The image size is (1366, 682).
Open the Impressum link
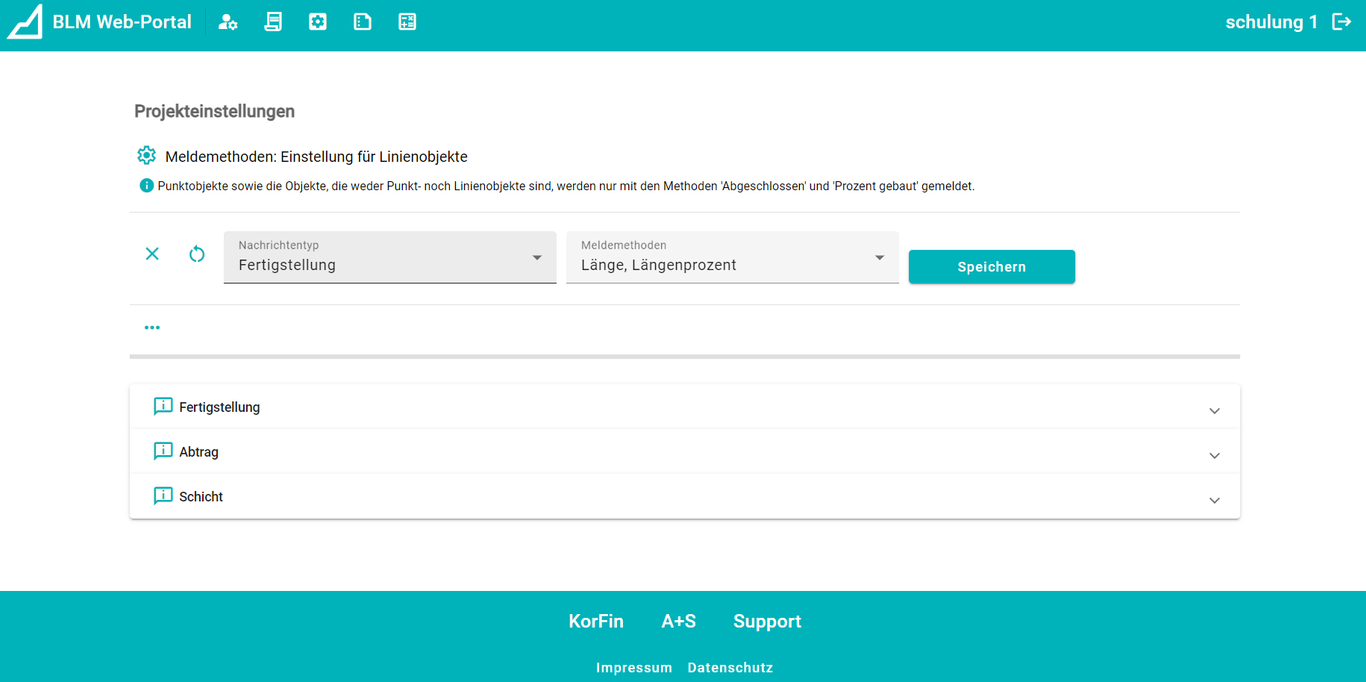(634, 668)
